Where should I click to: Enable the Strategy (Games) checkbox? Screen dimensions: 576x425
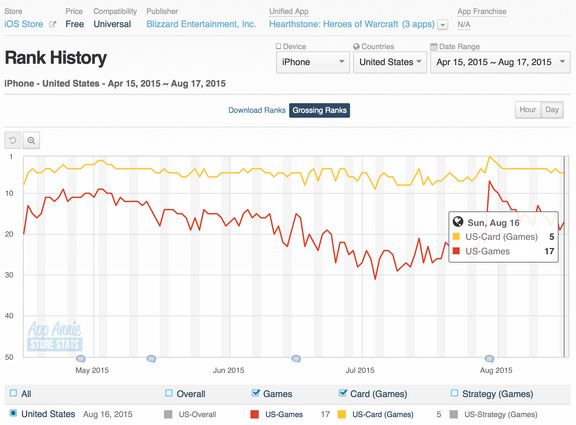coord(454,393)
